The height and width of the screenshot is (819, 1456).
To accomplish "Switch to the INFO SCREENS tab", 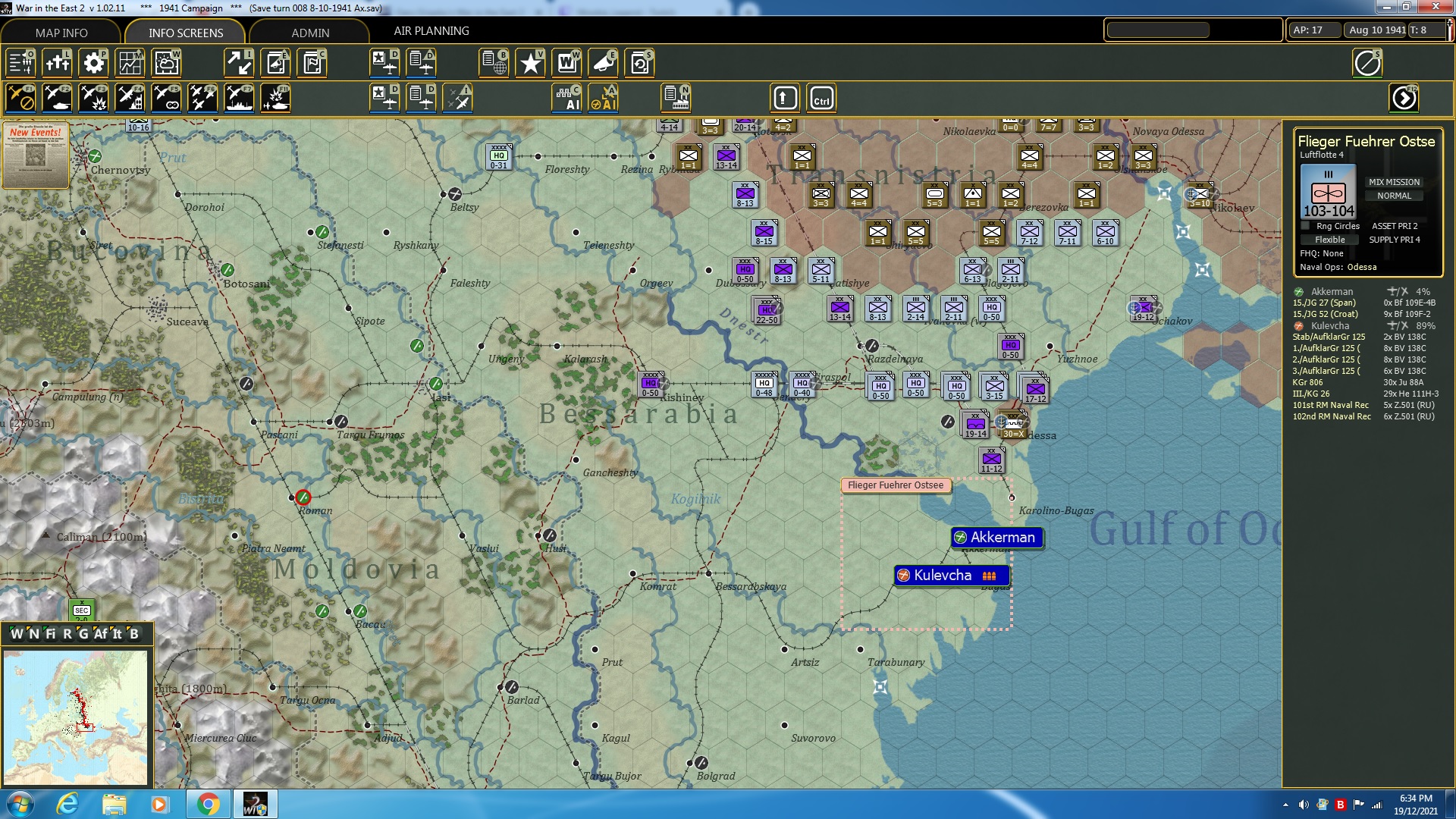I will point(186,33).
